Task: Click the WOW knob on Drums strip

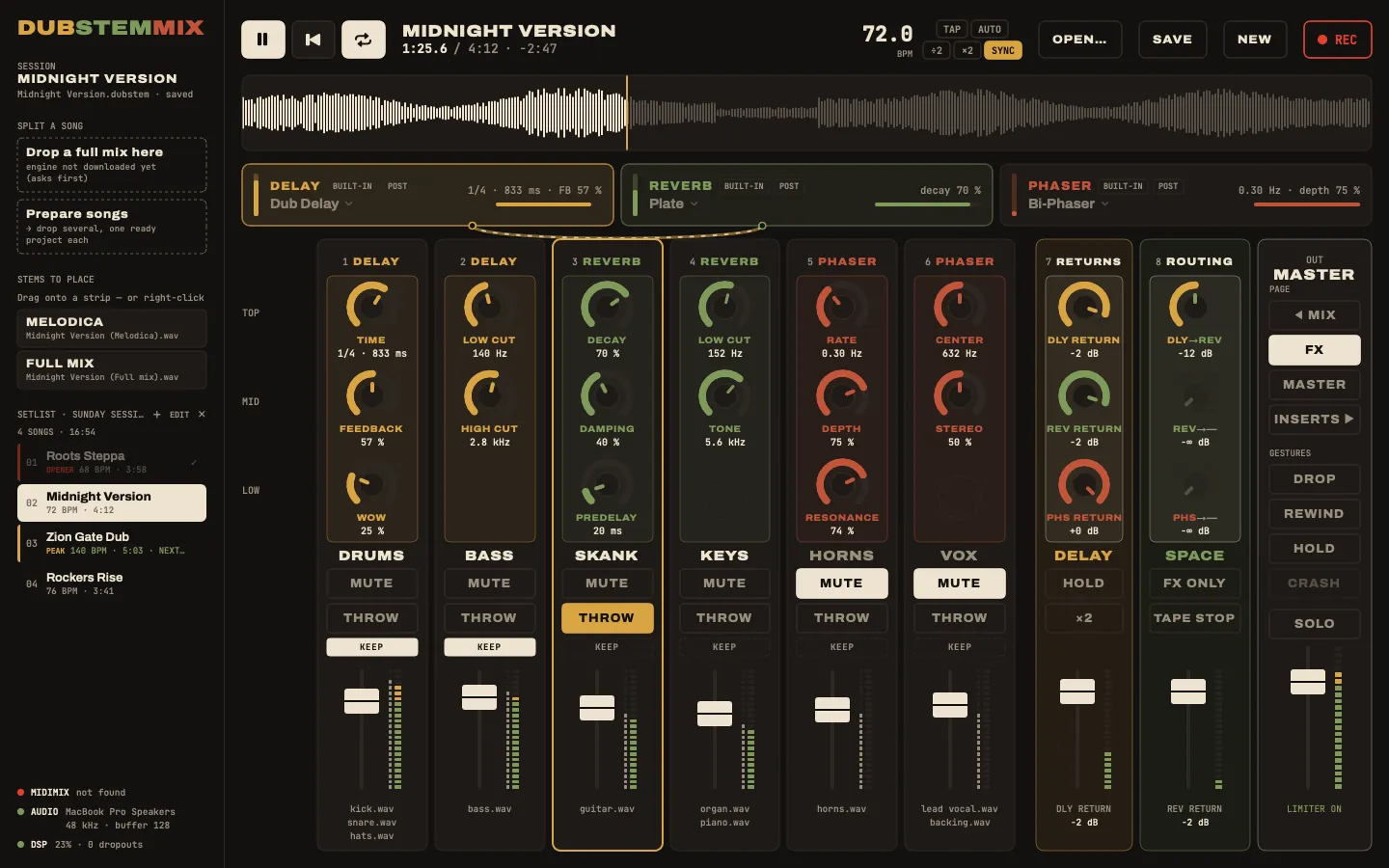Action: (371, 483)
